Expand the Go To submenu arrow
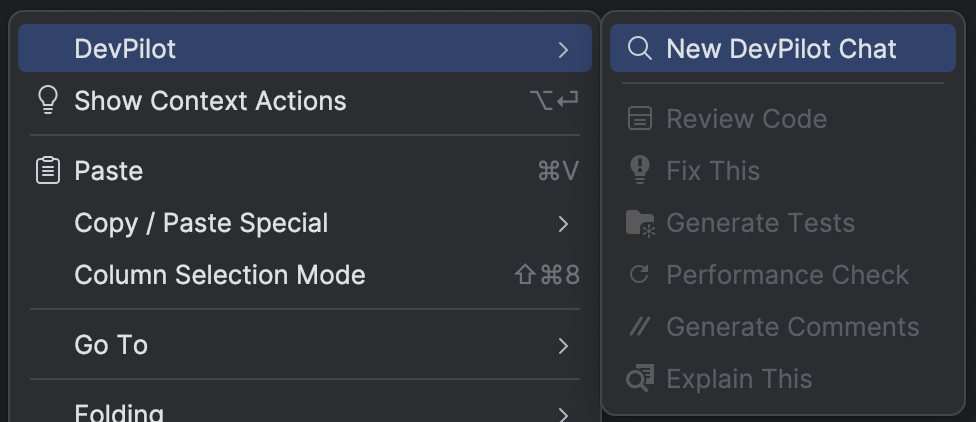The height and width of the screenshot is (422, 976). point(563,345)
